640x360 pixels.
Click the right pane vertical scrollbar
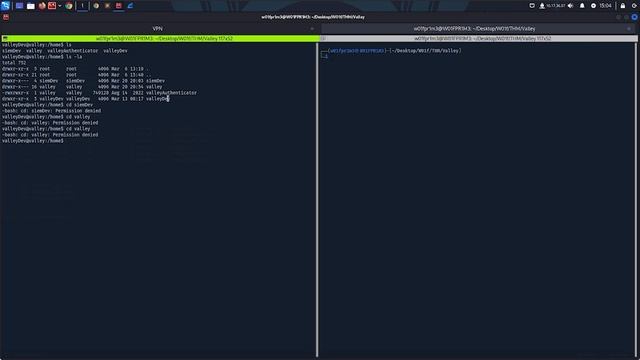click(x=636, y=199)
